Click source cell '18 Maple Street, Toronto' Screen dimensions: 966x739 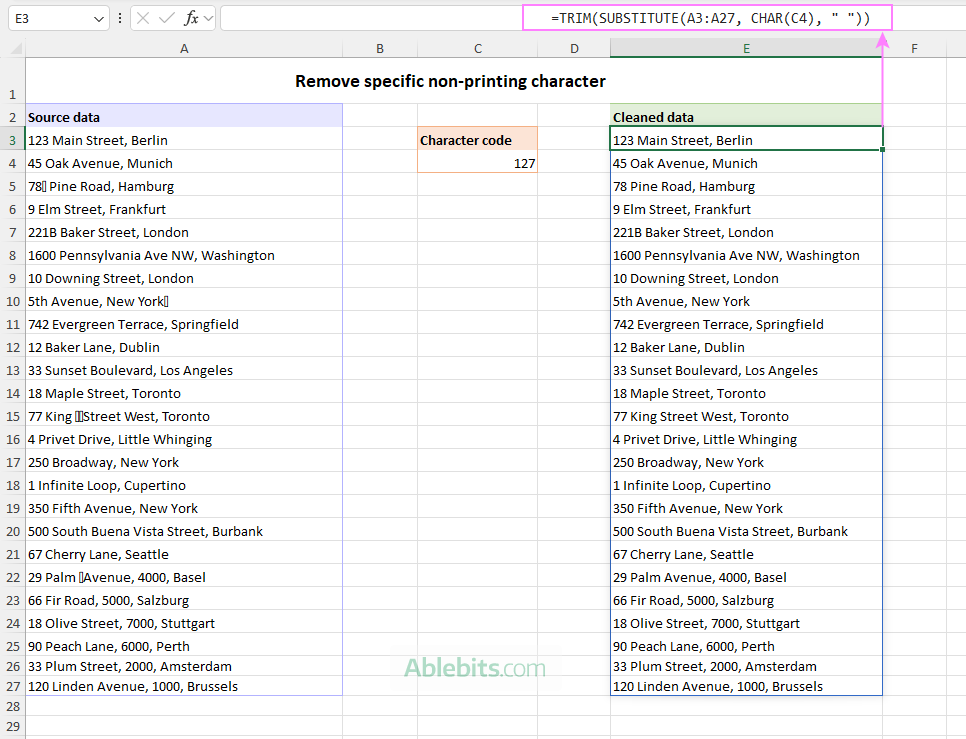(184, 392)
